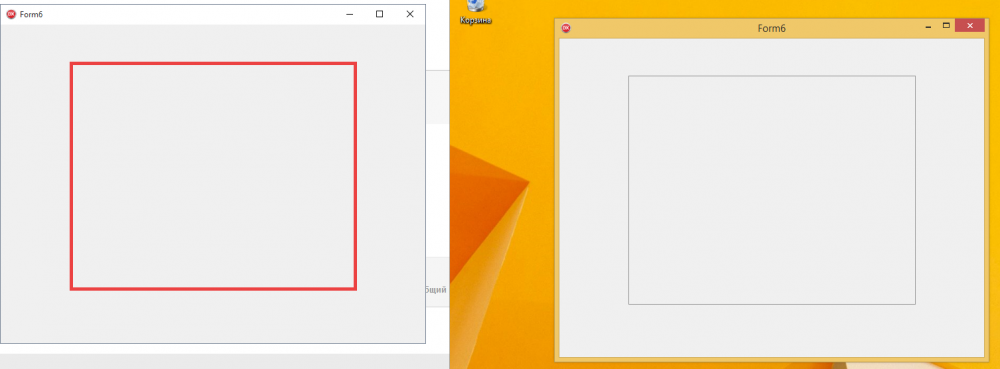Minimize the left Form6 window
Screen dimensions: 1000x369
pyautogui.click(x=349, y=14)
